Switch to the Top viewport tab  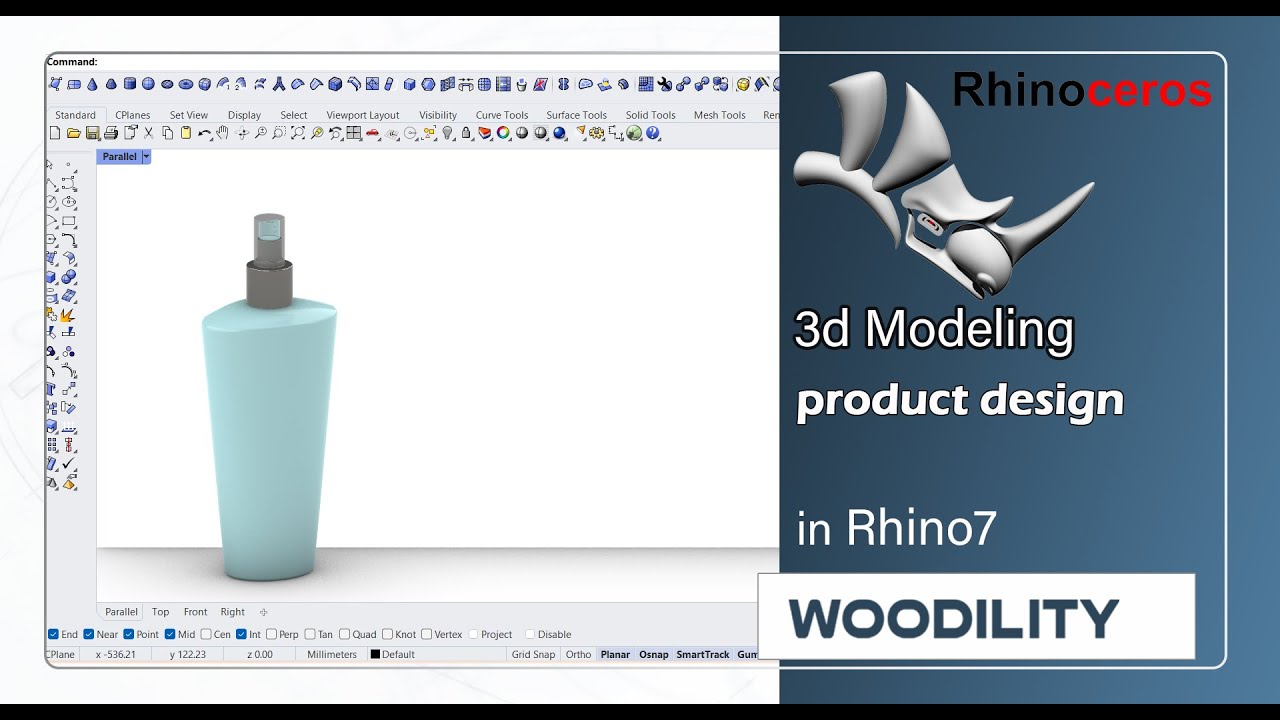[160, 612]
